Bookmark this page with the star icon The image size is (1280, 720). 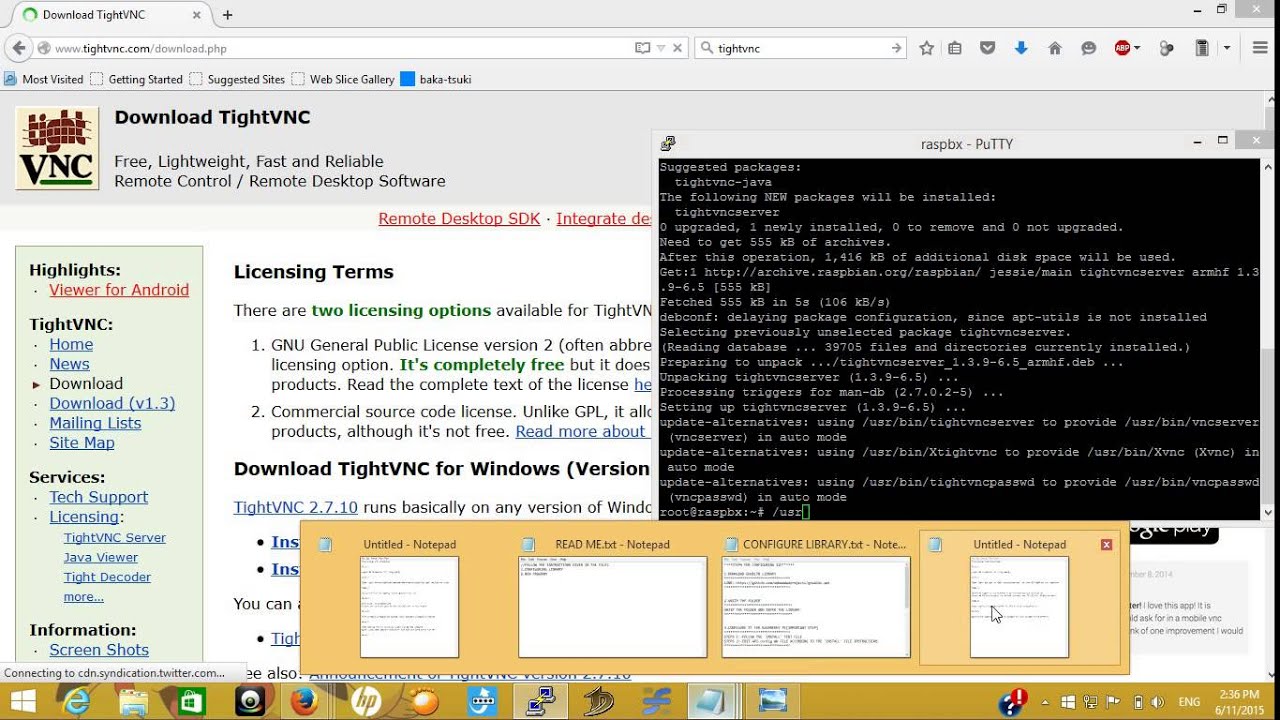(927, 48)
